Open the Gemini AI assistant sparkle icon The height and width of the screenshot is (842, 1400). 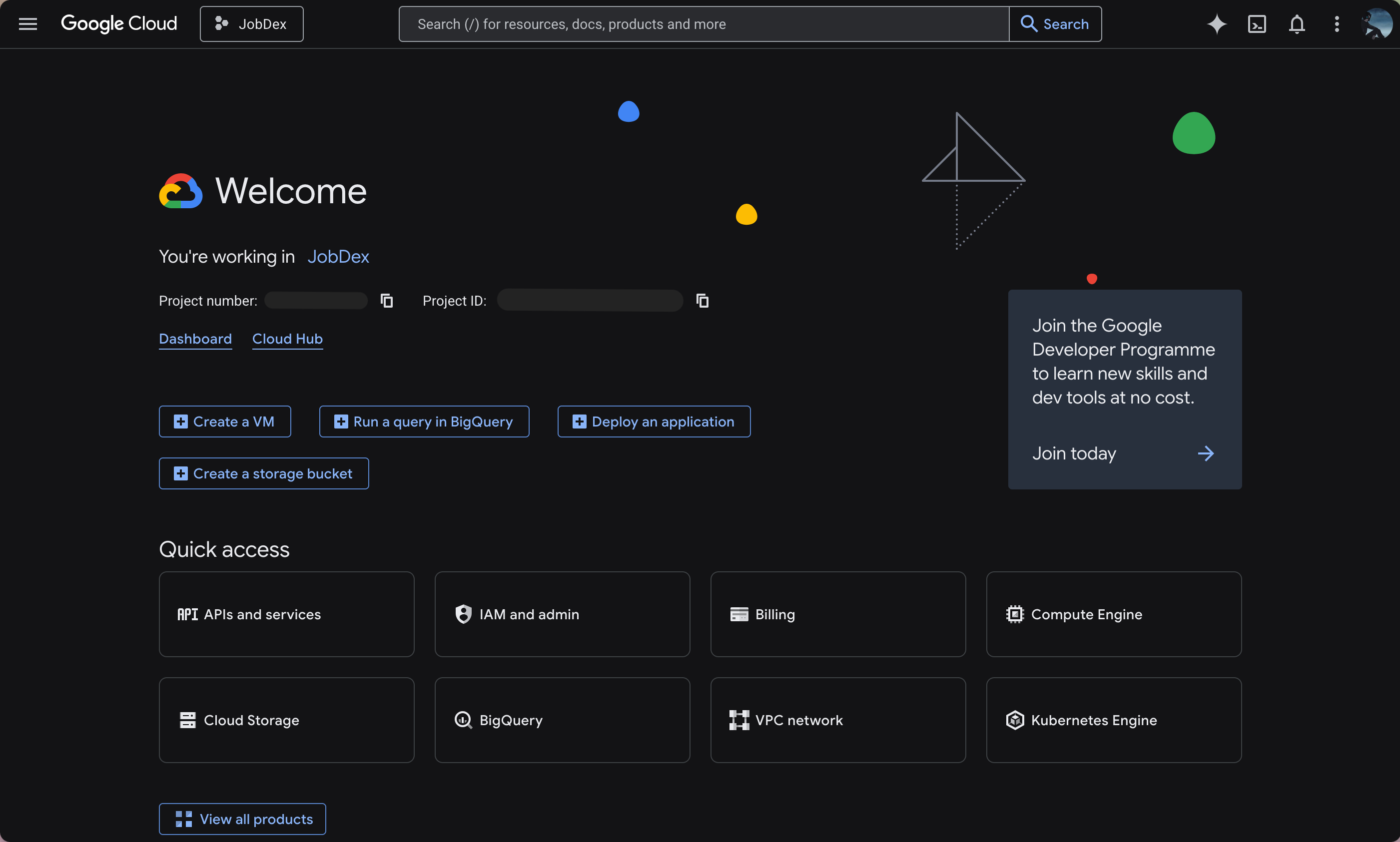pyautogui.click(x=1217, y=24)
